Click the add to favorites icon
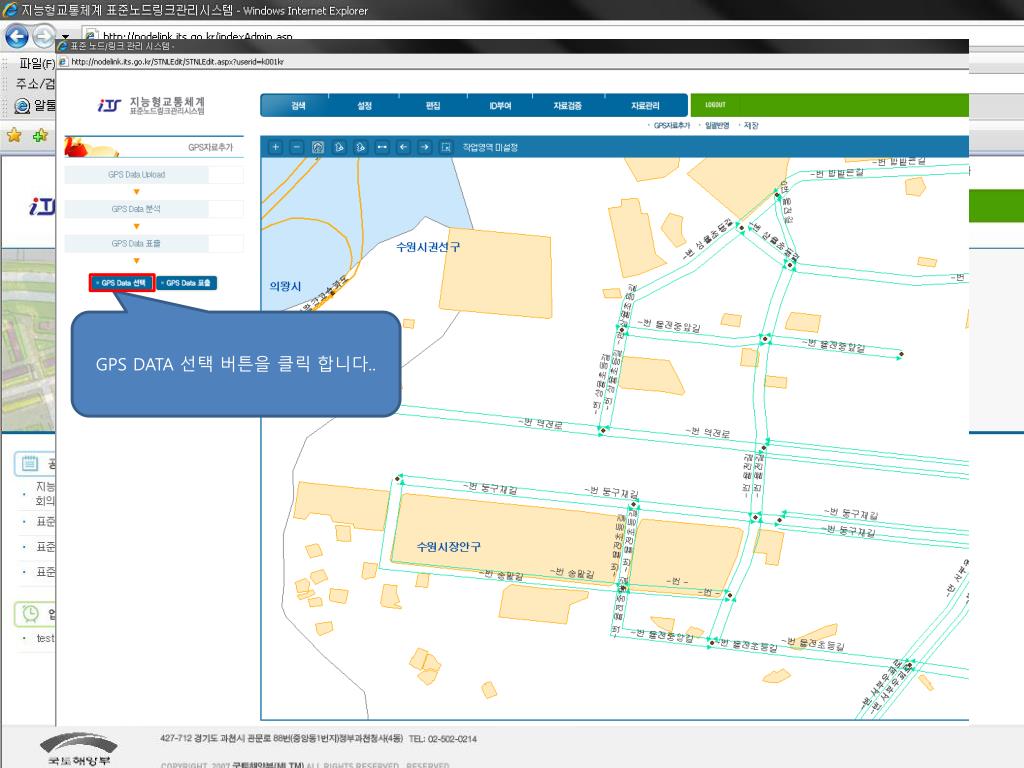This screenshot has height=768, width=1024. click(40, 136)
